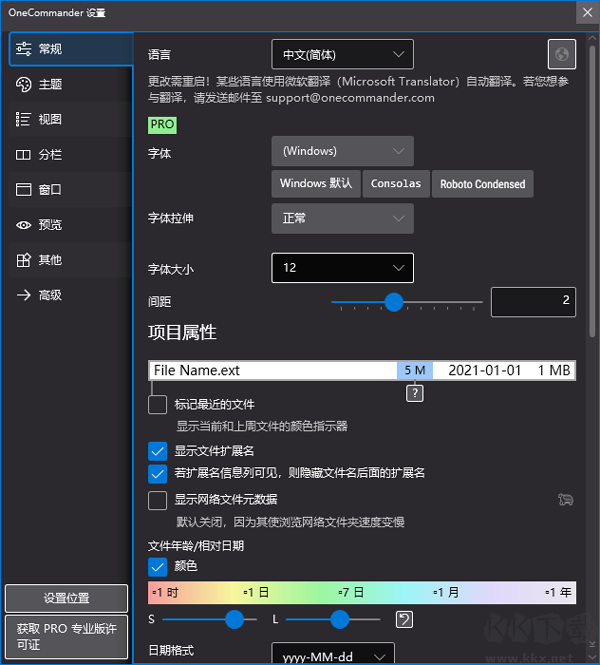This screenshot has height=665, width=600.
Task: Click the 间距 spacing slider handle
Action: [x=394, y=302]
